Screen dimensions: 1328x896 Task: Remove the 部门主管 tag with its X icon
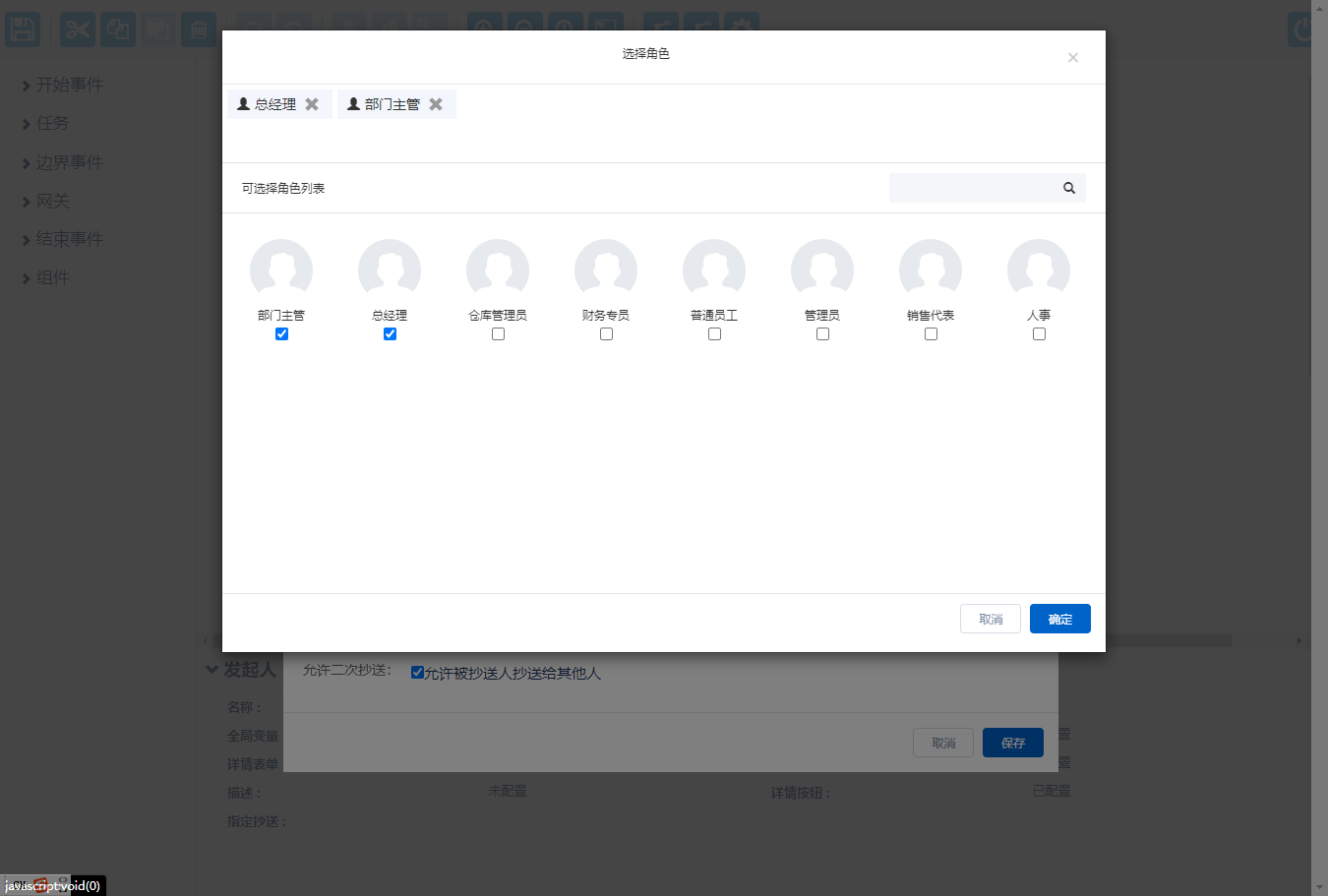coord(436,104)
